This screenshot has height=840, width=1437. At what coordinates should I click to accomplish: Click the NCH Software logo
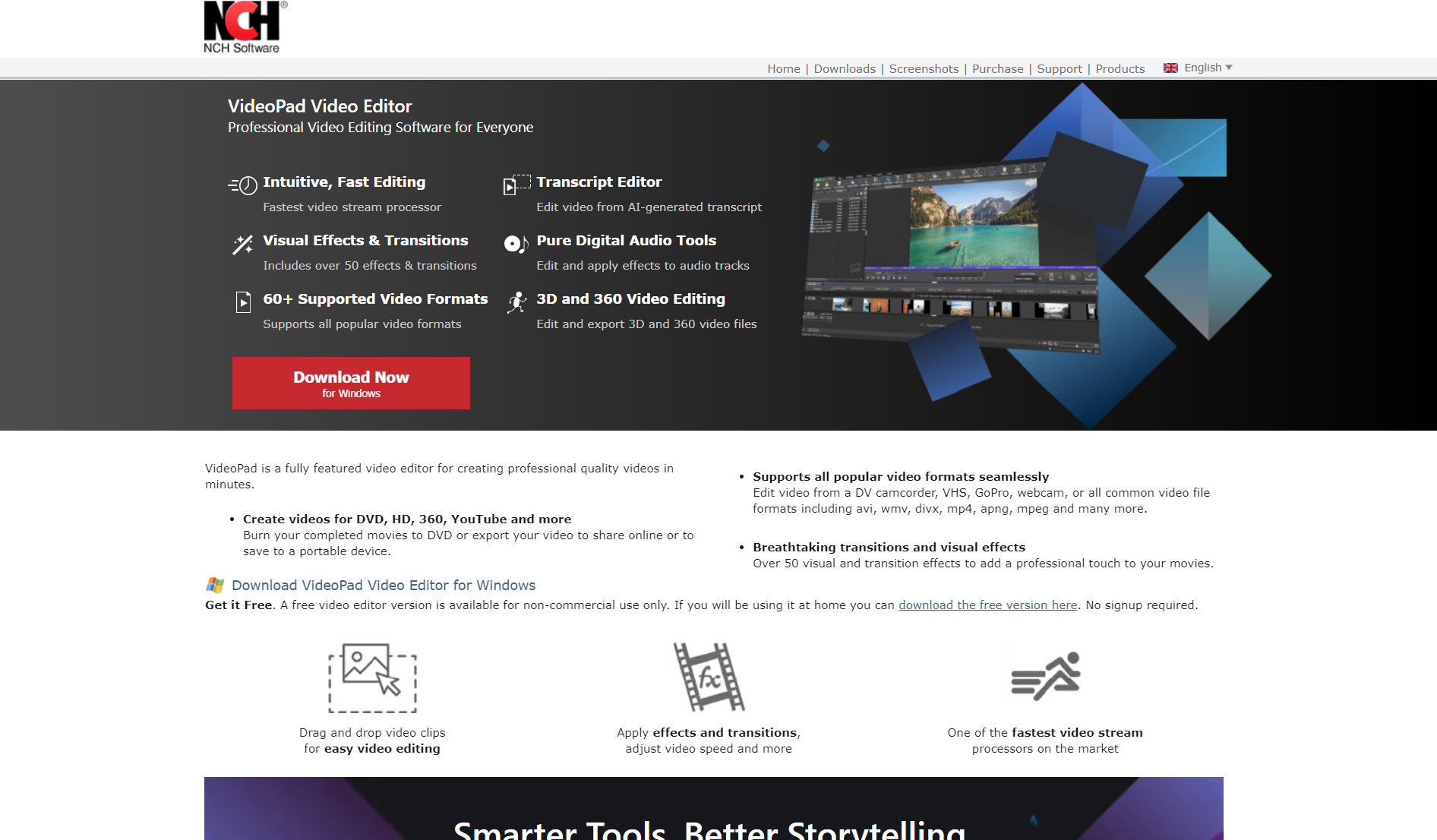point(245,27)
